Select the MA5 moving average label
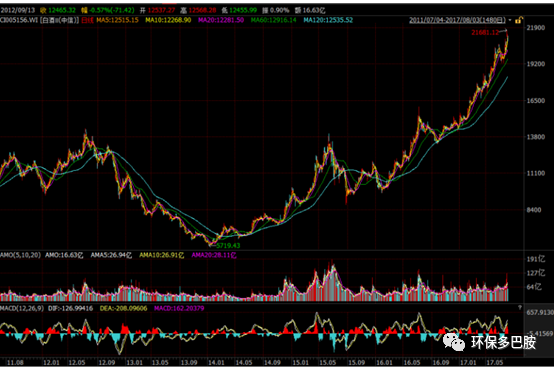The height and width of the screenshot is (368, 554). click(x=118, y=20)
